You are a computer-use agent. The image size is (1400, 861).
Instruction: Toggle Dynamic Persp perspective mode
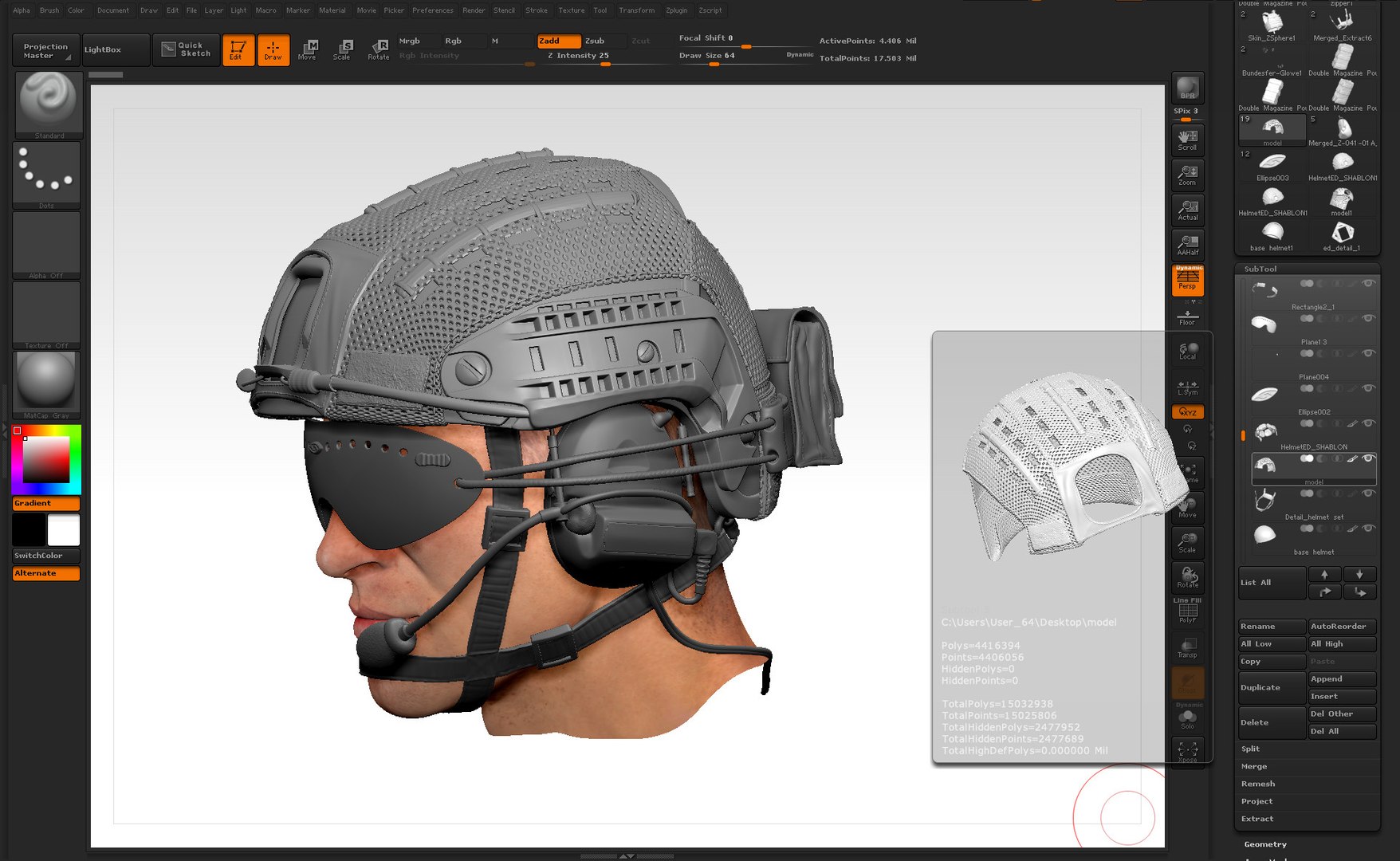tap(1187, 279)
